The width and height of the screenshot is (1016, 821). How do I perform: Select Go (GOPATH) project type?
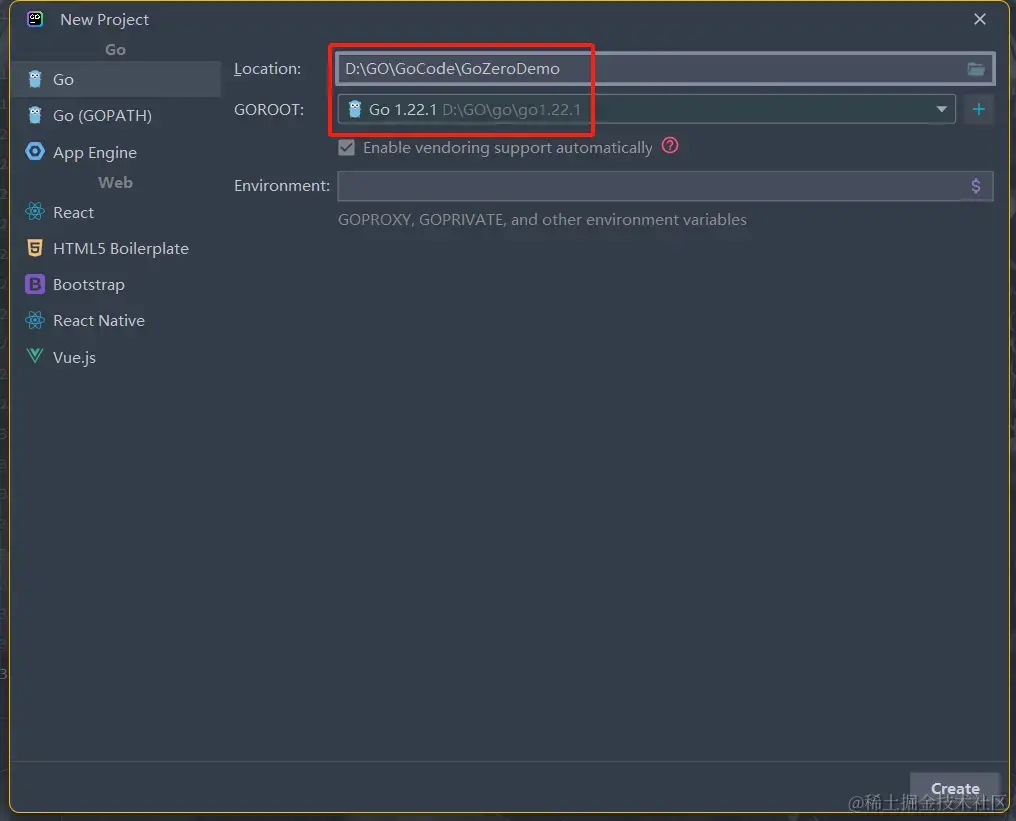[115, 115]
